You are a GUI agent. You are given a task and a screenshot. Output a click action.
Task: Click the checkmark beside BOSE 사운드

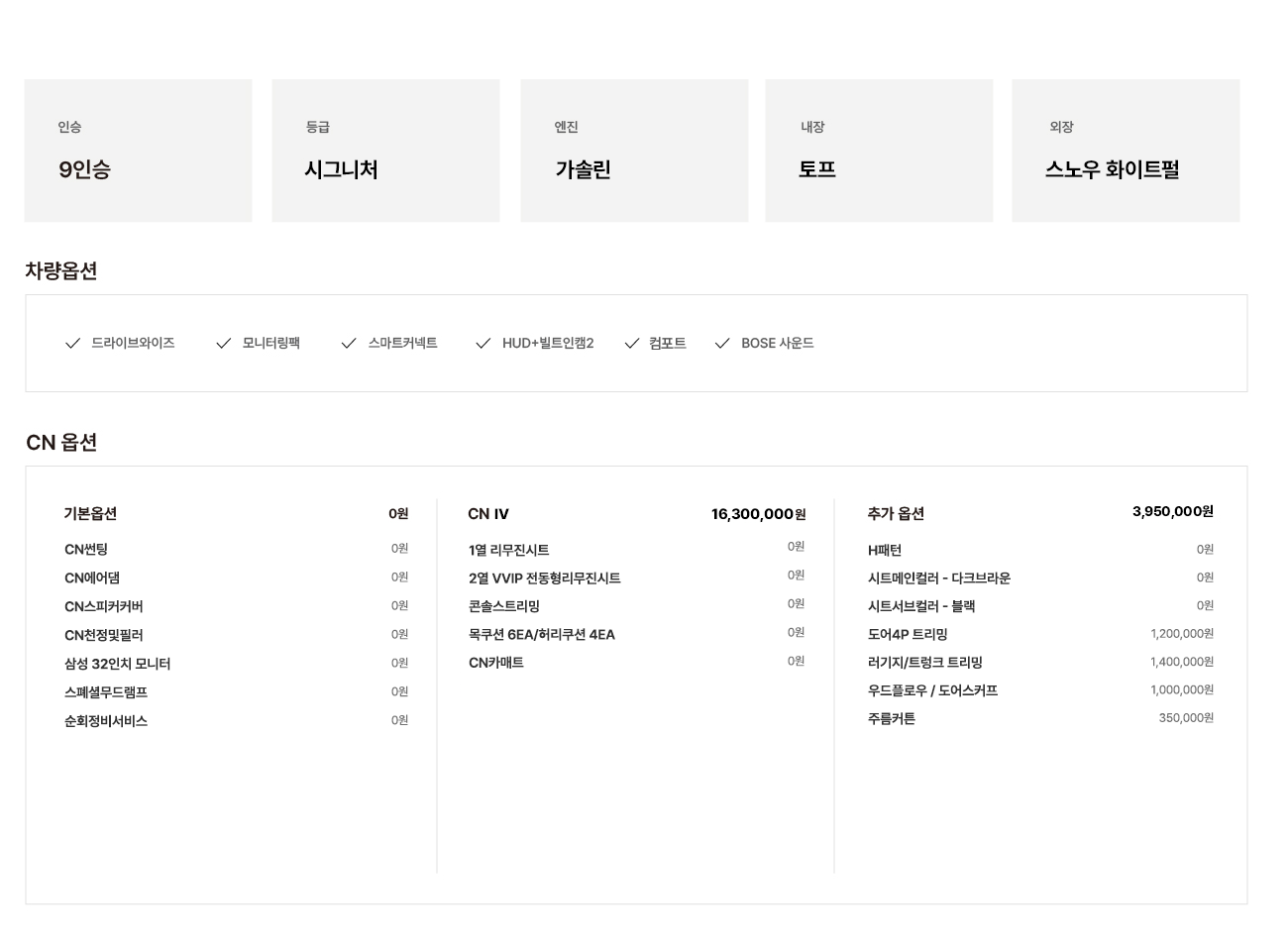[x=722, y=344]
